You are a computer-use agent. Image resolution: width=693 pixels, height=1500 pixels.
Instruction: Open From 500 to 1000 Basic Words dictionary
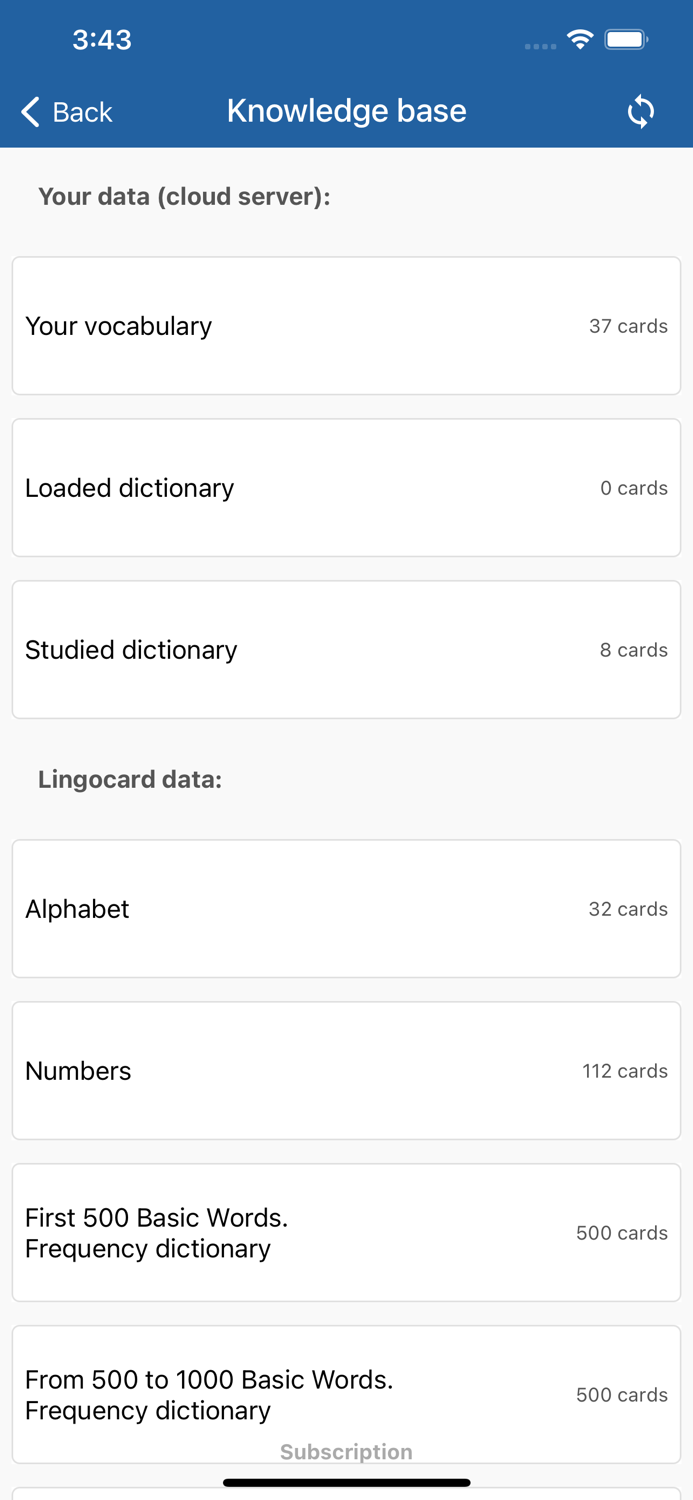coord(346,1394)
